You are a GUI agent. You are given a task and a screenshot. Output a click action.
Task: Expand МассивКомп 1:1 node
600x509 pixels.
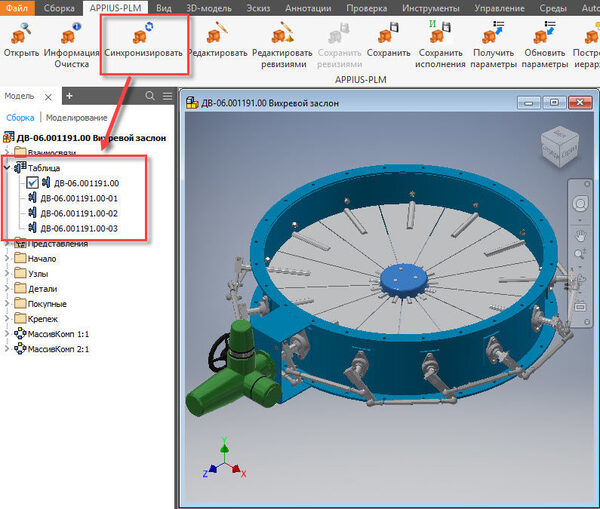7,334
